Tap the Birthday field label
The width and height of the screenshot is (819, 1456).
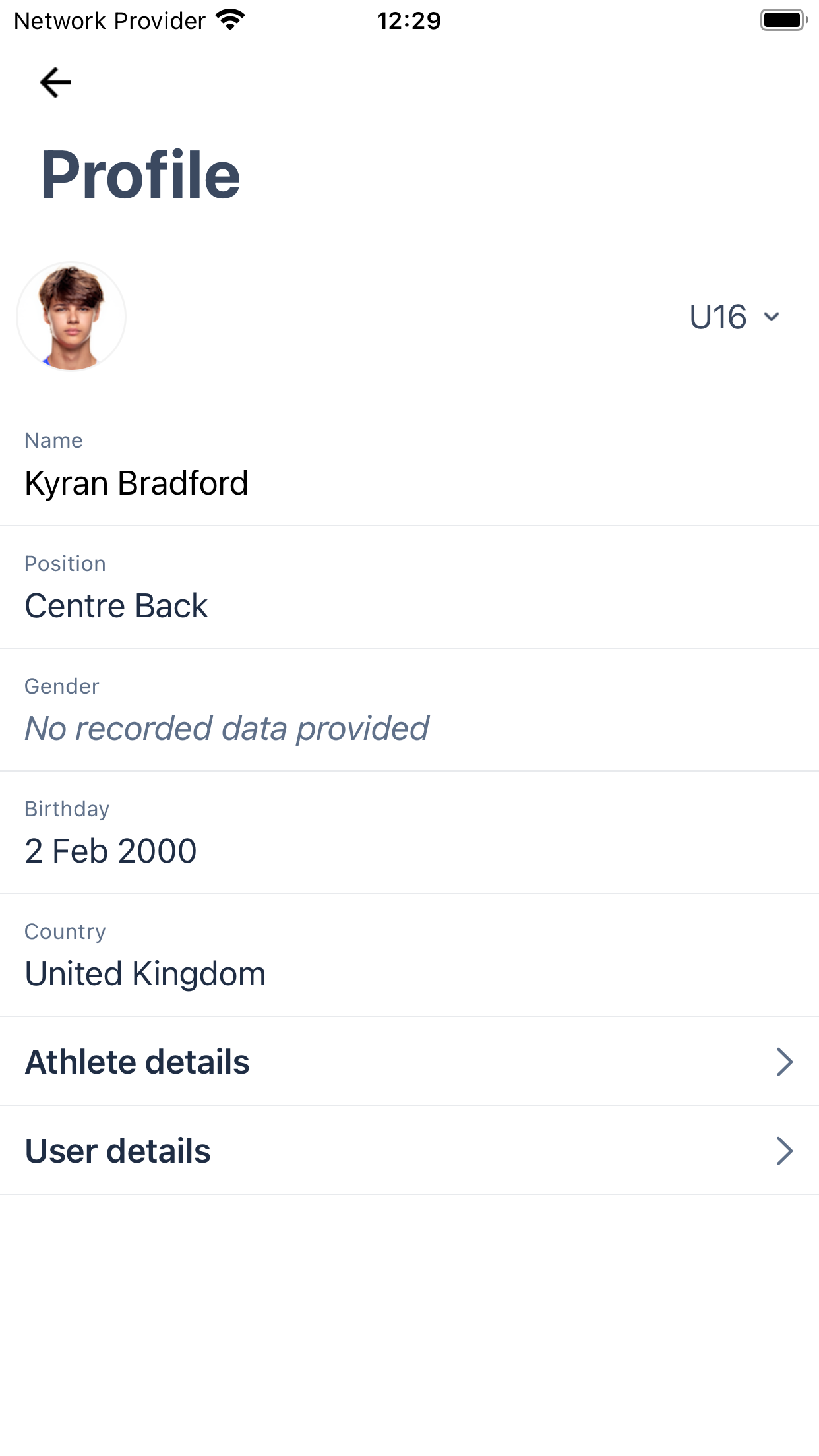coord(67,808)
